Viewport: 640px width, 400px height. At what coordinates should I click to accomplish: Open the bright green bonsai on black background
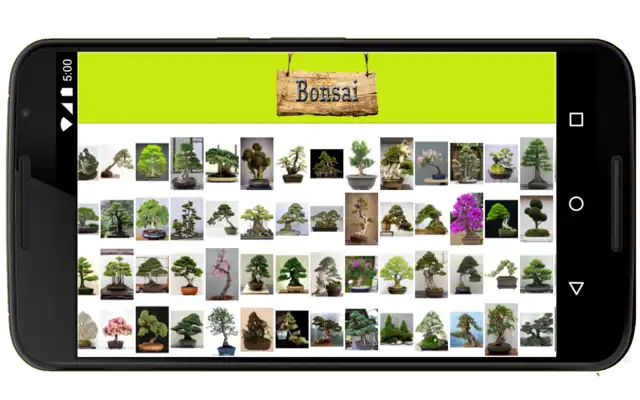501,219
